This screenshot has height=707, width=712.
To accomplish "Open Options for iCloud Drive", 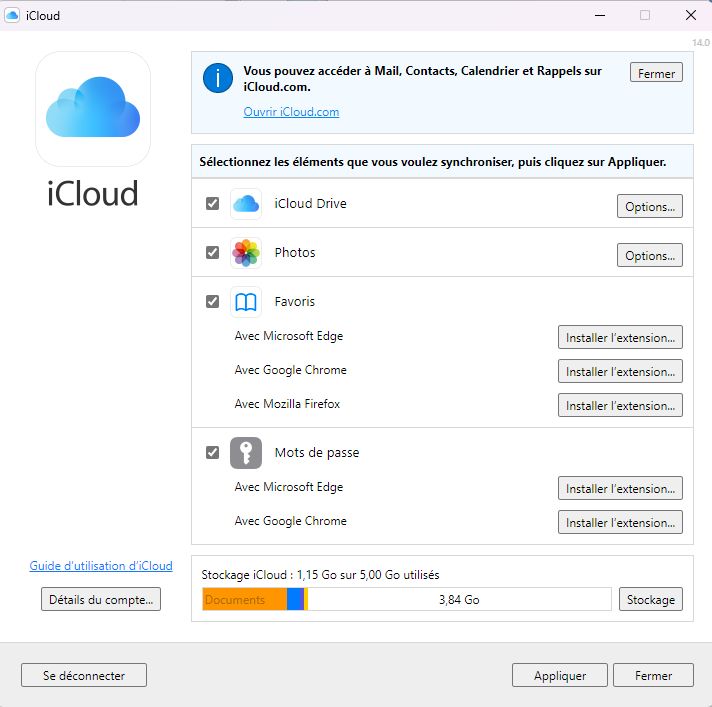I will point(649,207).
